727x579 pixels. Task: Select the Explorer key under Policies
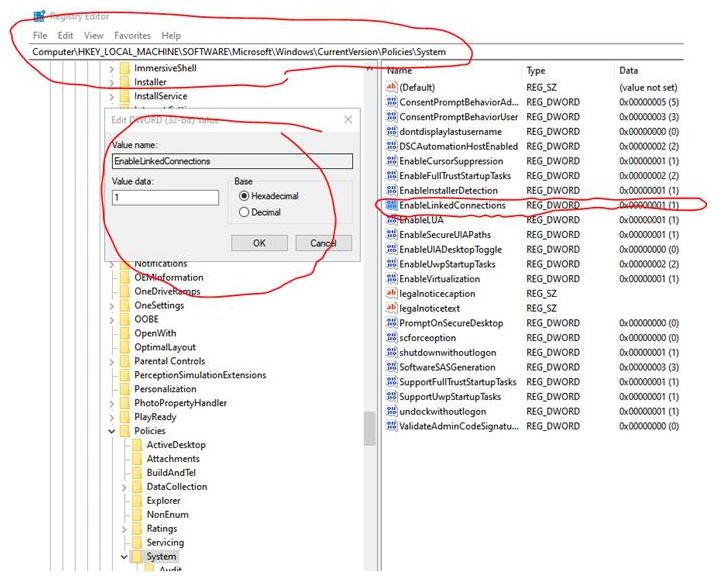tap(163, 501)
